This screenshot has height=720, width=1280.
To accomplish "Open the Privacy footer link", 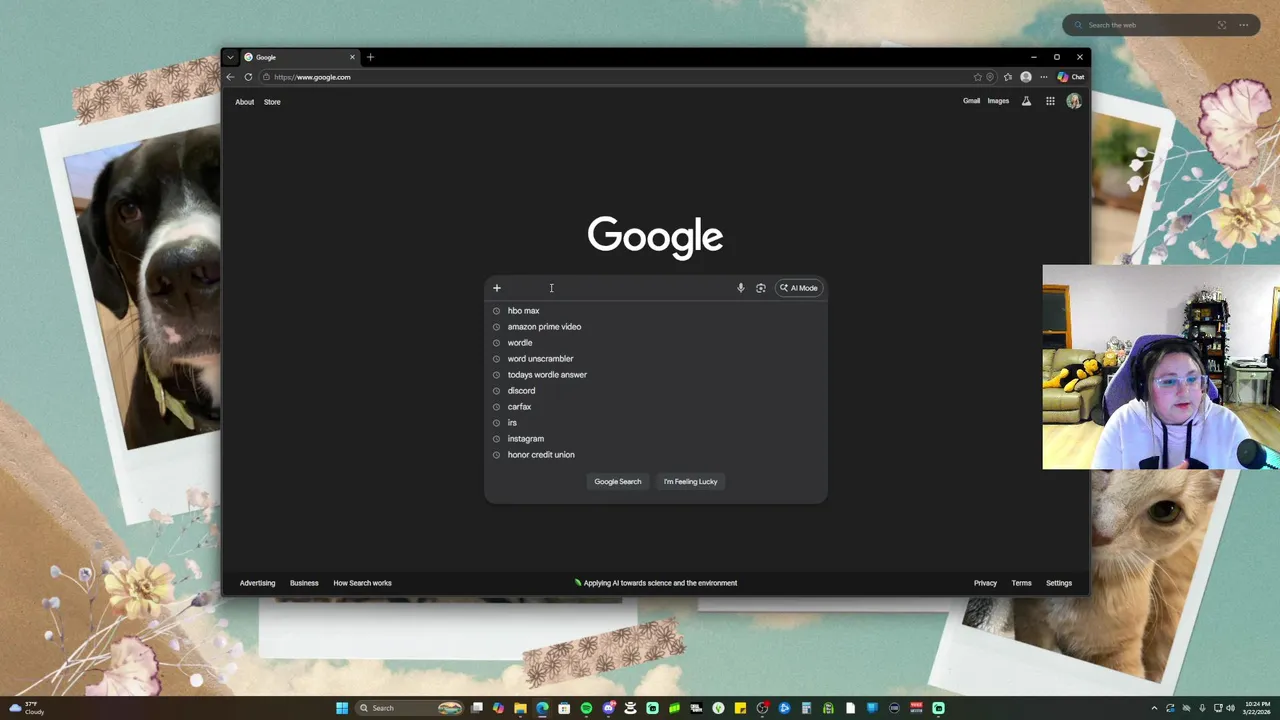I will point(985,583).
